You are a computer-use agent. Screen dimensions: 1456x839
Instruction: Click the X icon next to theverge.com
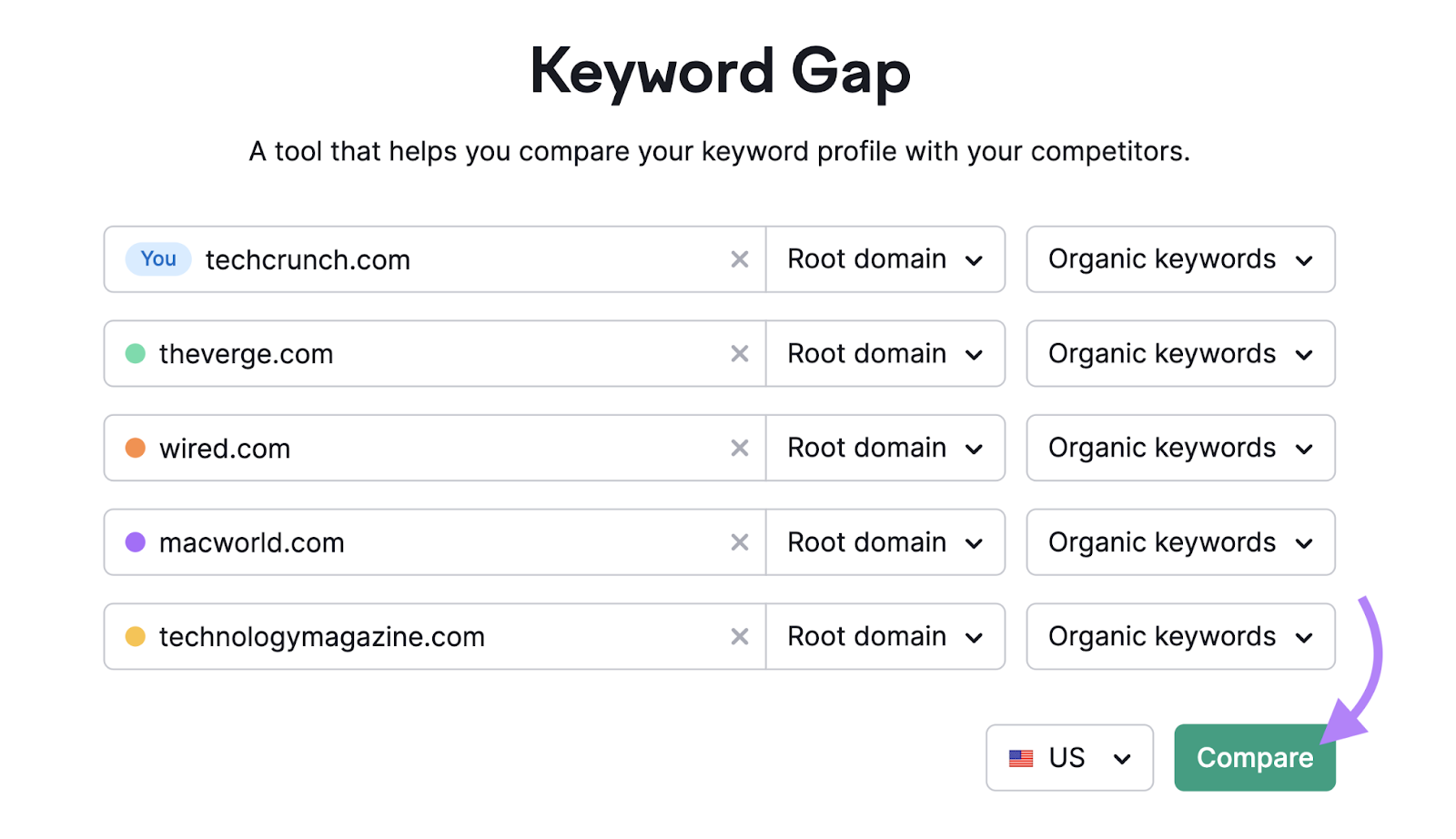tap(739, 354)
